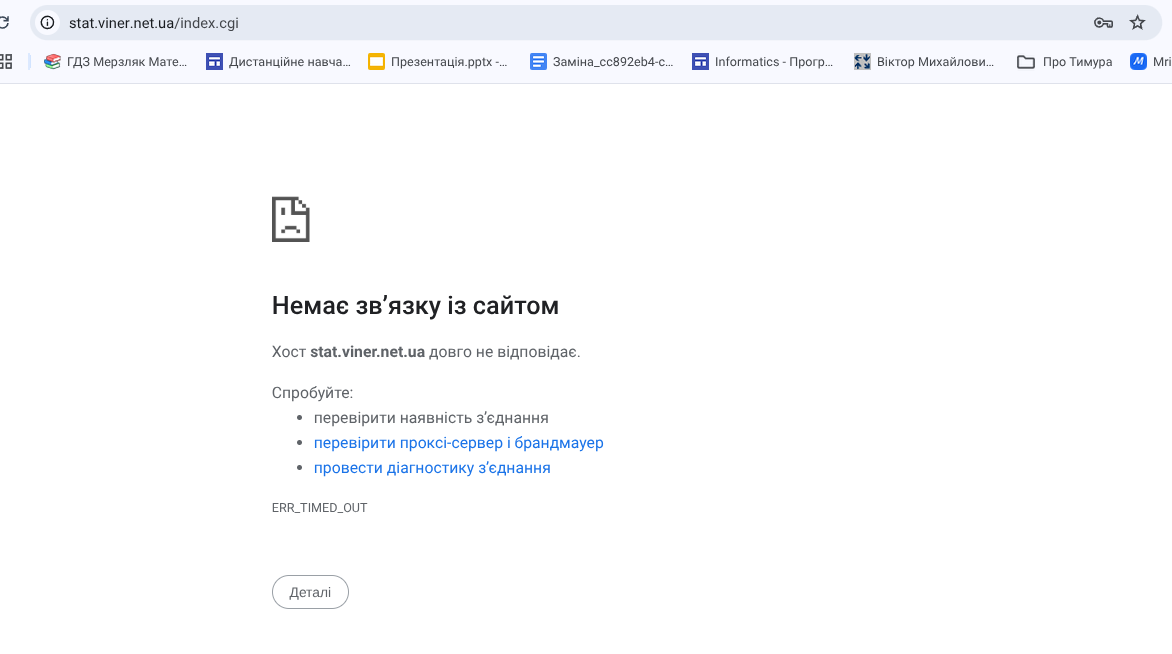Open the Презентація.pptx bookmark
Viewport: 1172px width, 654px height.
click(x=437, y=62)
